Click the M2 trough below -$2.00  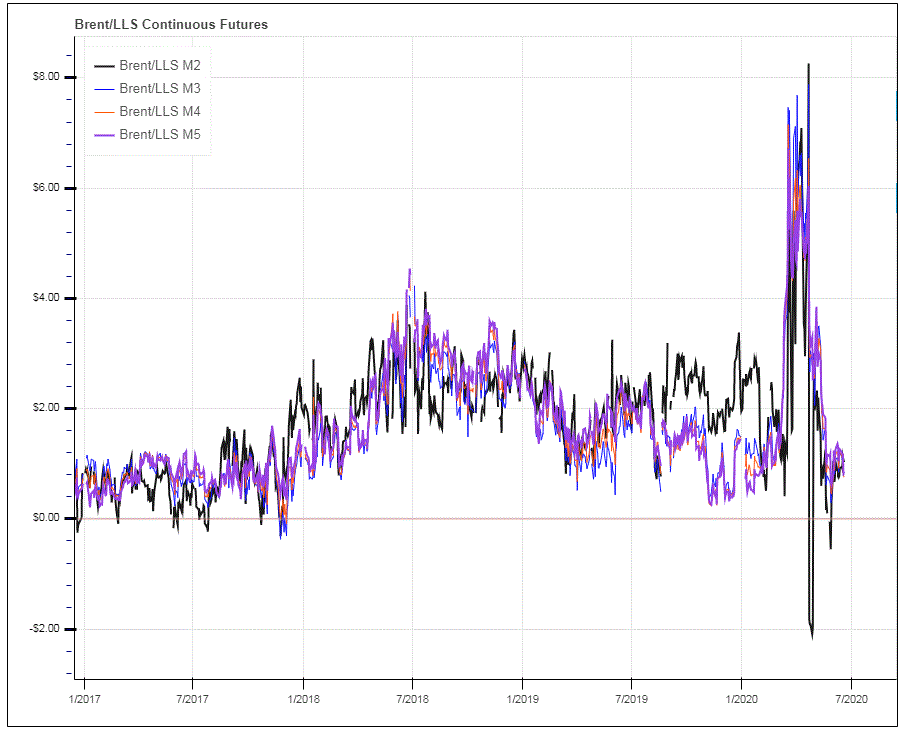pos(812,637)
